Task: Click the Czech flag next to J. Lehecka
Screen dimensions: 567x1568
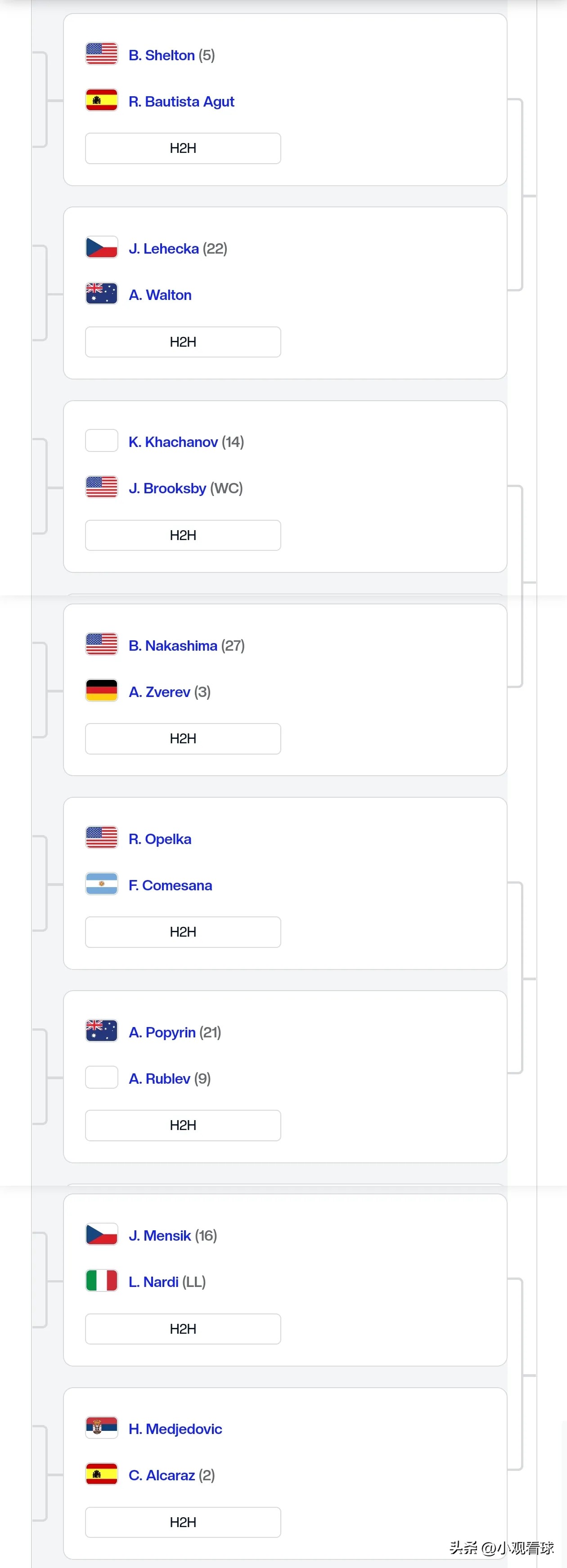Action: pos(102,247)
